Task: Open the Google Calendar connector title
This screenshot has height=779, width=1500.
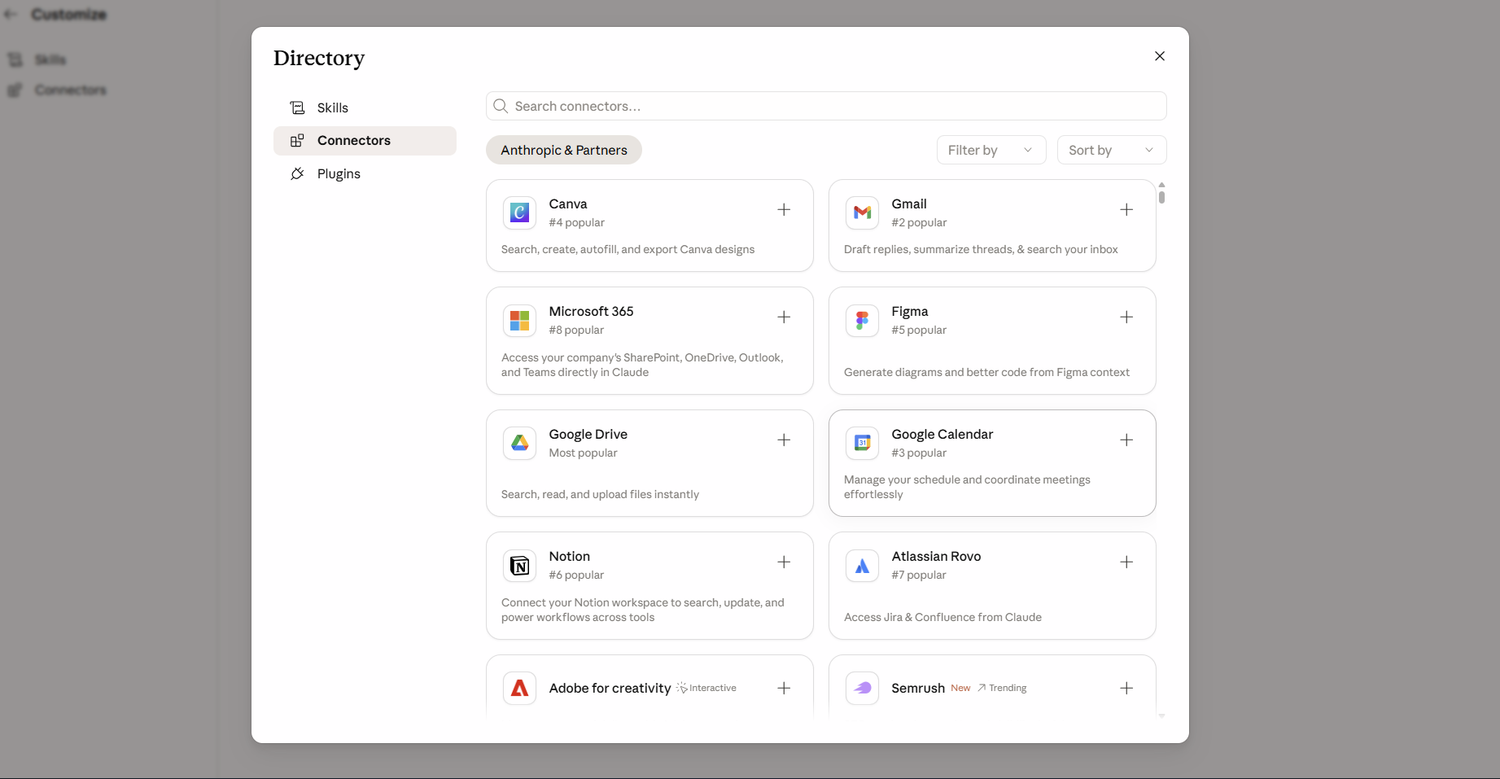Action: pyautogui.click(x=942, y=434)
